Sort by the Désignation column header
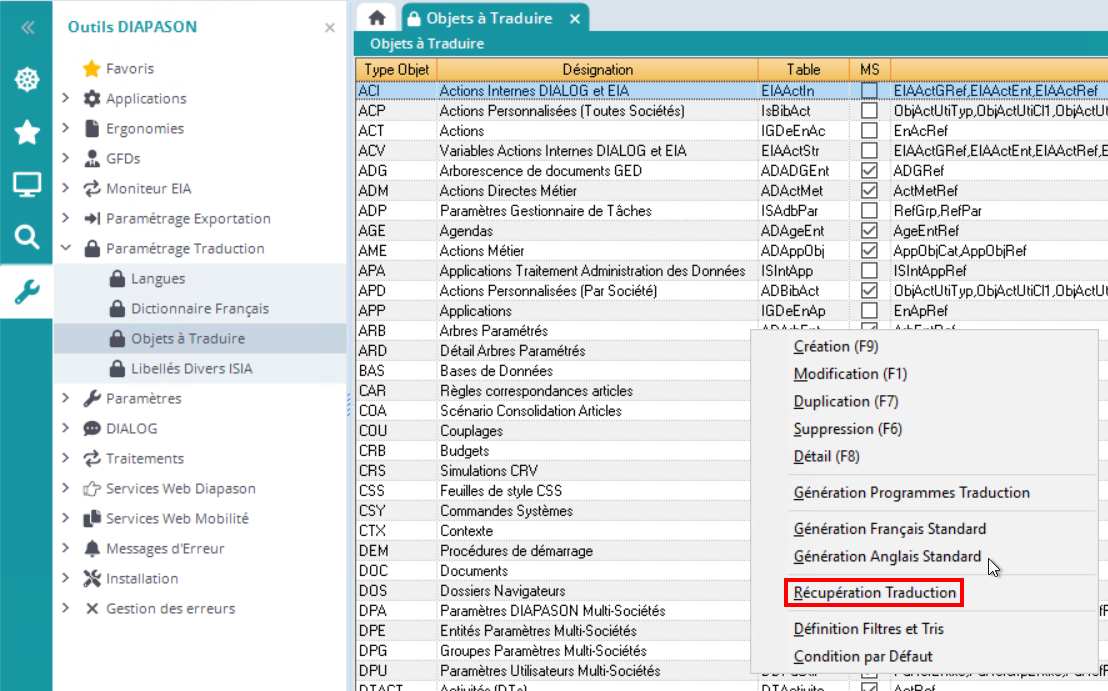The height and width of the screenshot is (691, 1108). pos(597,70)
